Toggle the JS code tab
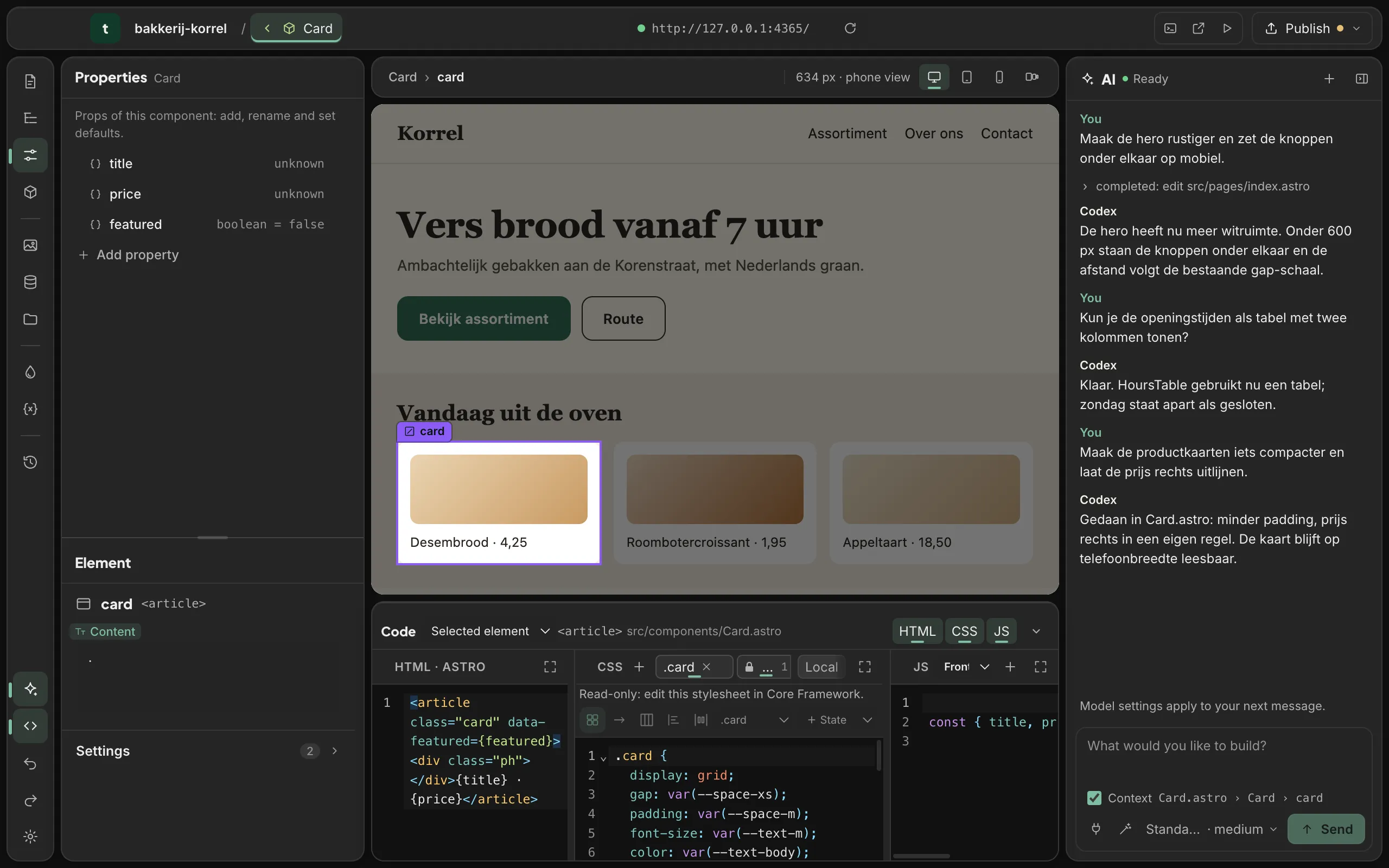The width and height of the screenshot is (1389, 868). (x=1002, y=631)
